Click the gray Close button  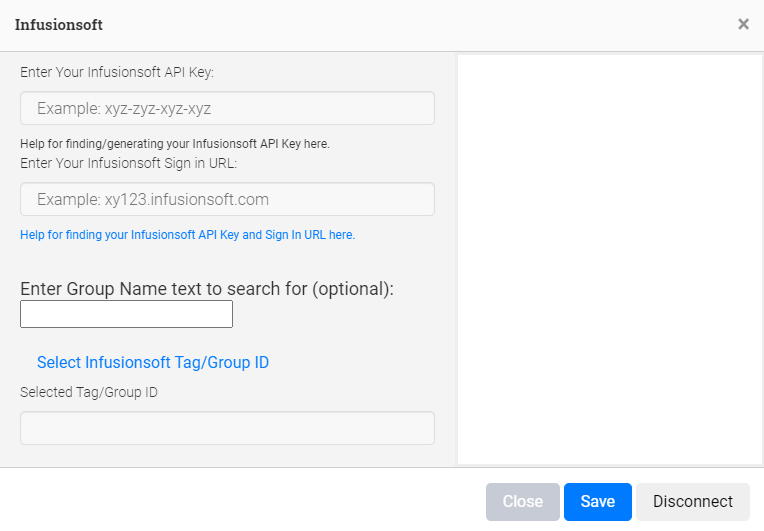(523, 502)
